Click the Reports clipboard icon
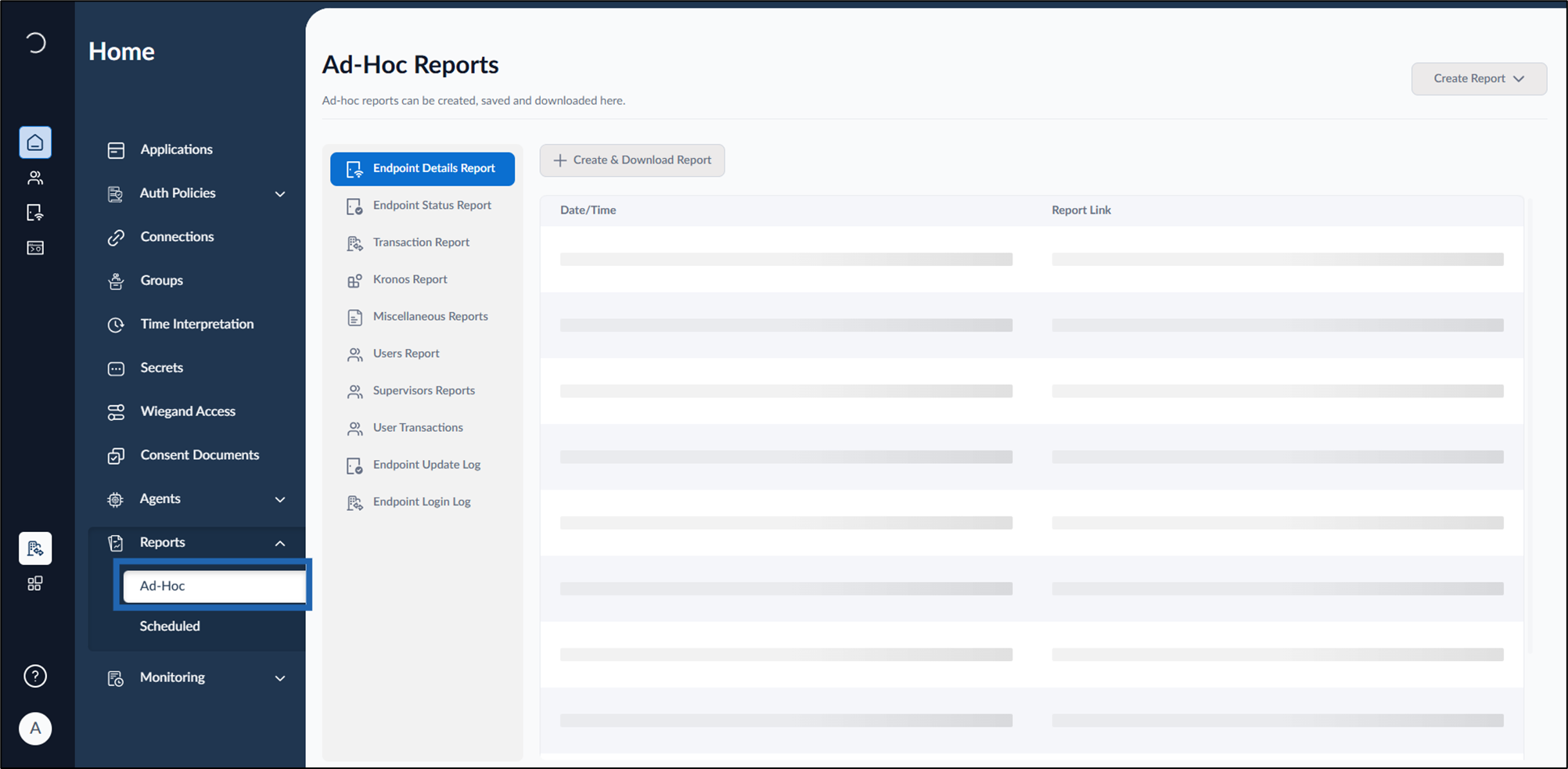Image resolution: width=1568 pixels, height=769 pixels. [116, 543]
